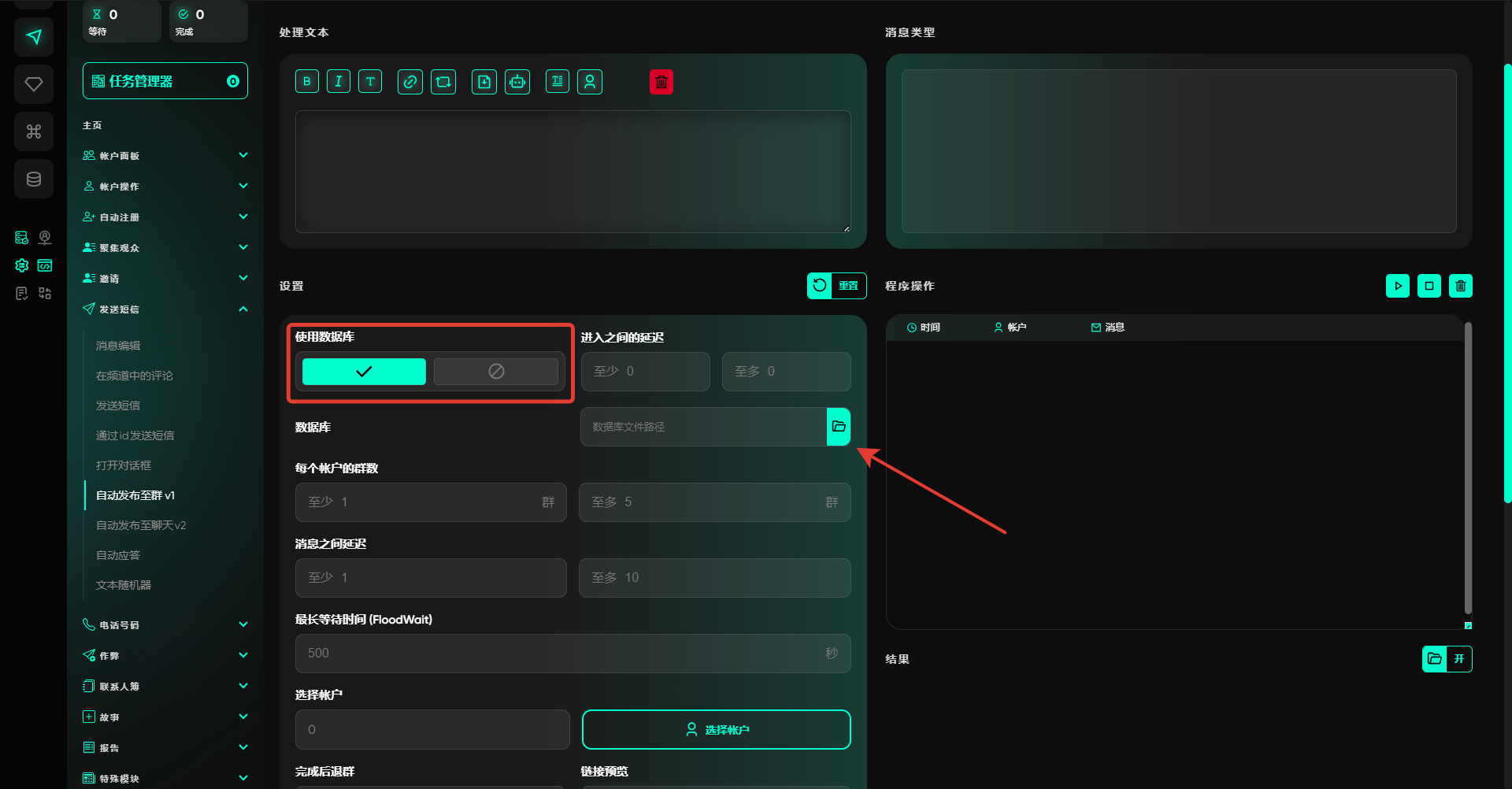The image size is (1512, 789).
Task: Toggle the 开 results switch
Action: pos(1458,659)
